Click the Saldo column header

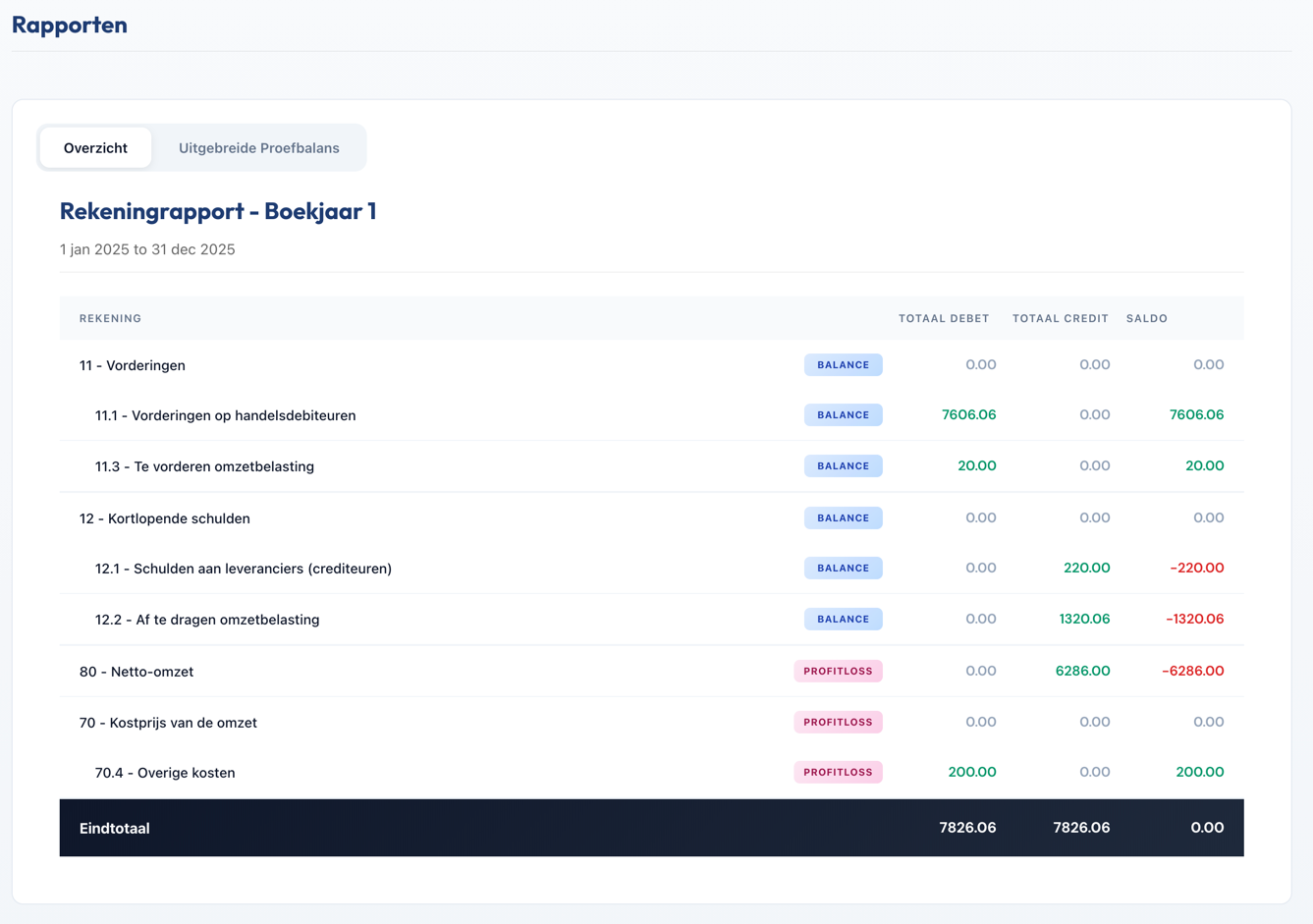pos(1146,318)
